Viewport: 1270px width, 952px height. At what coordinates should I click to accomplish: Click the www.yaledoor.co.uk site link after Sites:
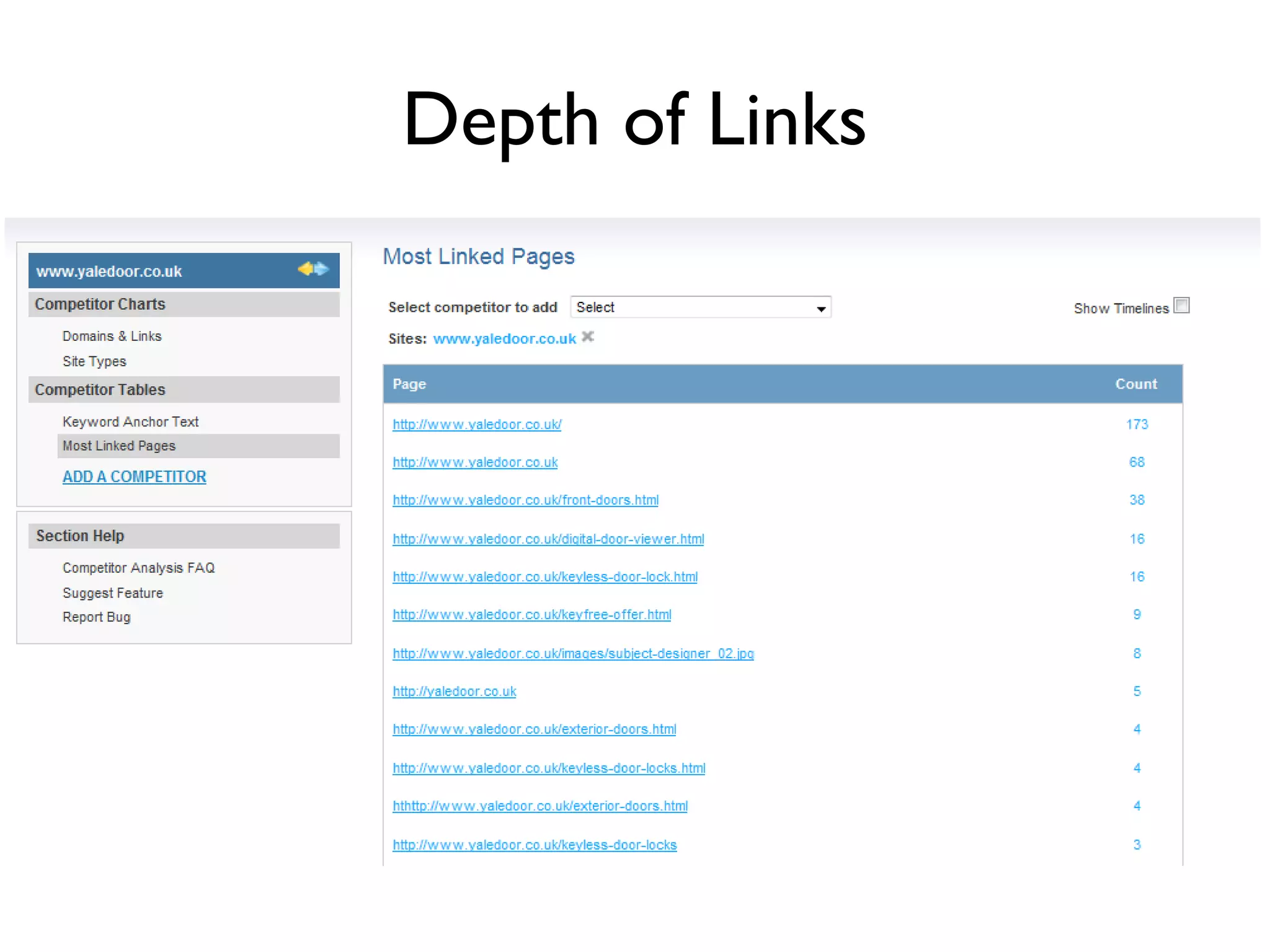(x=505, y=338)
